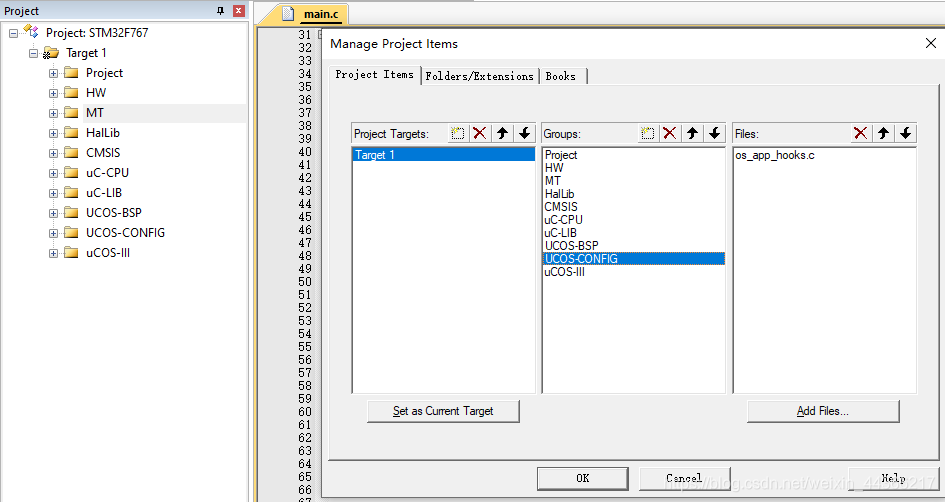Screen dimensions: 945x502
Task: Delete the selected group
Action: 670,133
